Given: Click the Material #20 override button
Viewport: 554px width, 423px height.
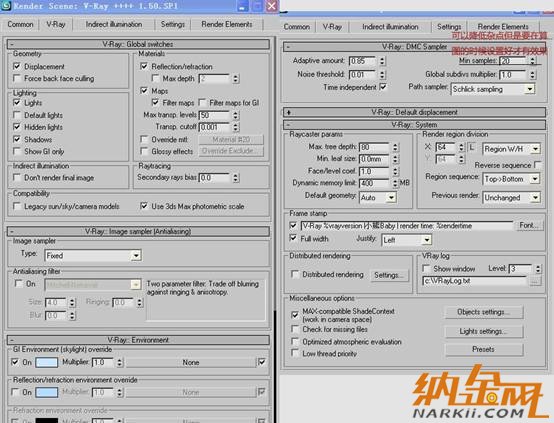Looking at the screenshot, I should [231, 140].
